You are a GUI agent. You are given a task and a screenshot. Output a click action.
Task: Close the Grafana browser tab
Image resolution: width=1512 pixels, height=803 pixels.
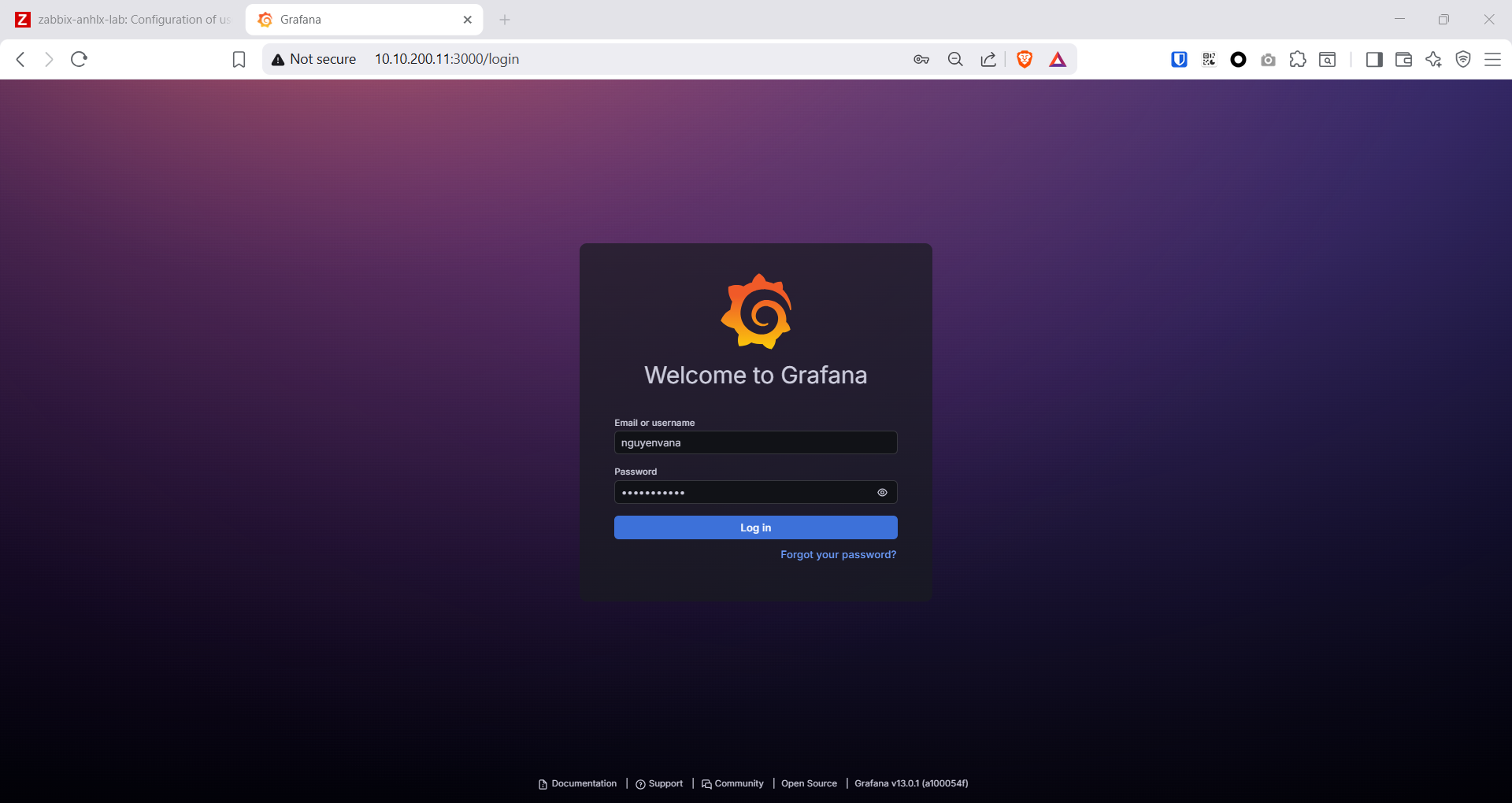click(468, 20)
